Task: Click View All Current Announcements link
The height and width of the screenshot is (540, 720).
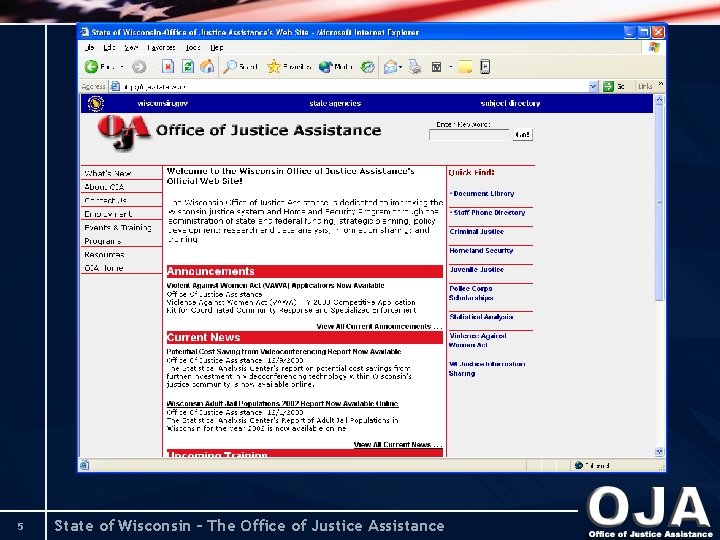Action: [379, 326]
